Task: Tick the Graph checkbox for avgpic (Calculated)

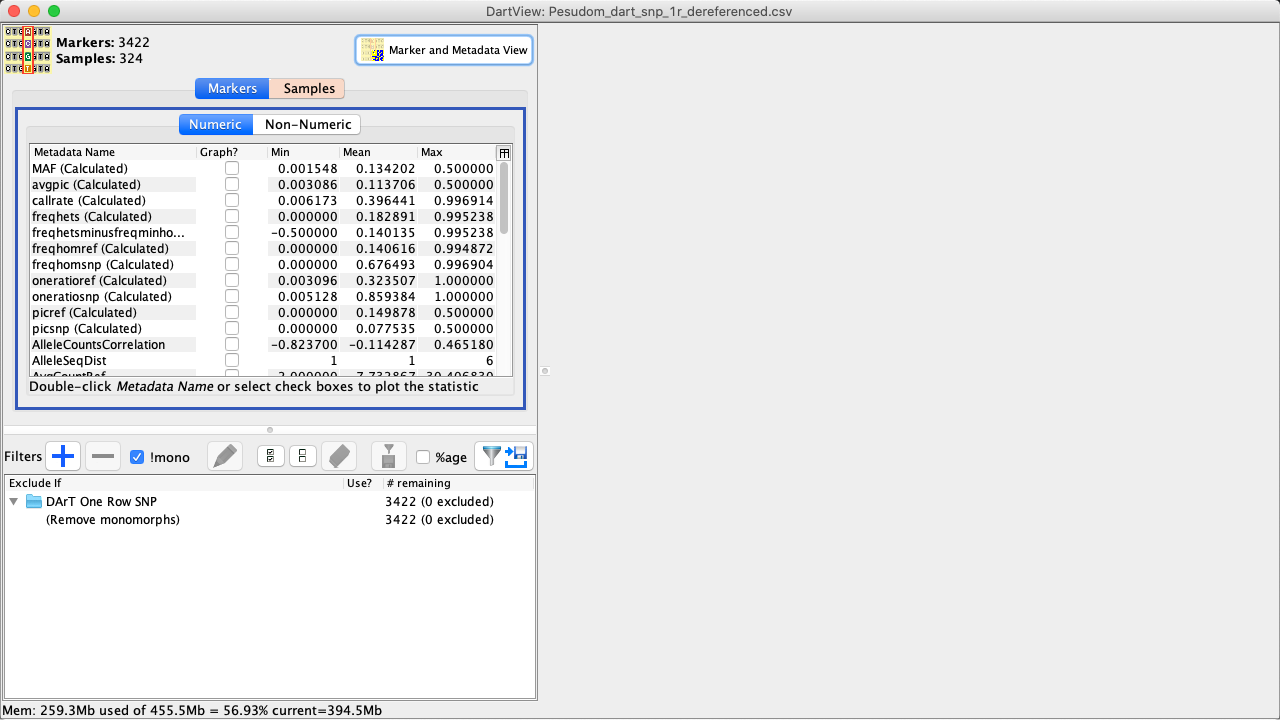Action: coord(232,184)
